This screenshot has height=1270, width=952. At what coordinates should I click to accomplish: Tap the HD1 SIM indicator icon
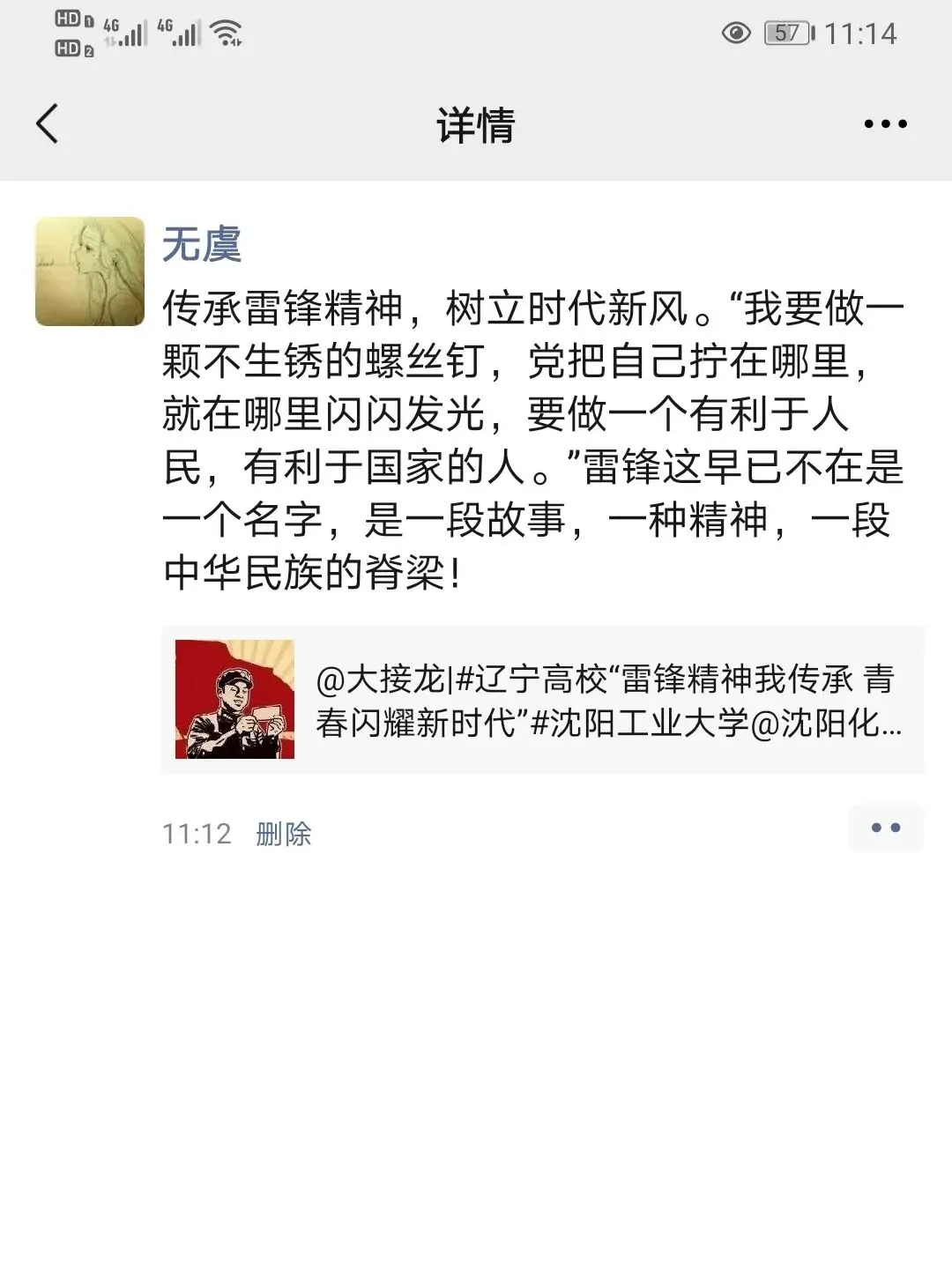coord(74,19)
